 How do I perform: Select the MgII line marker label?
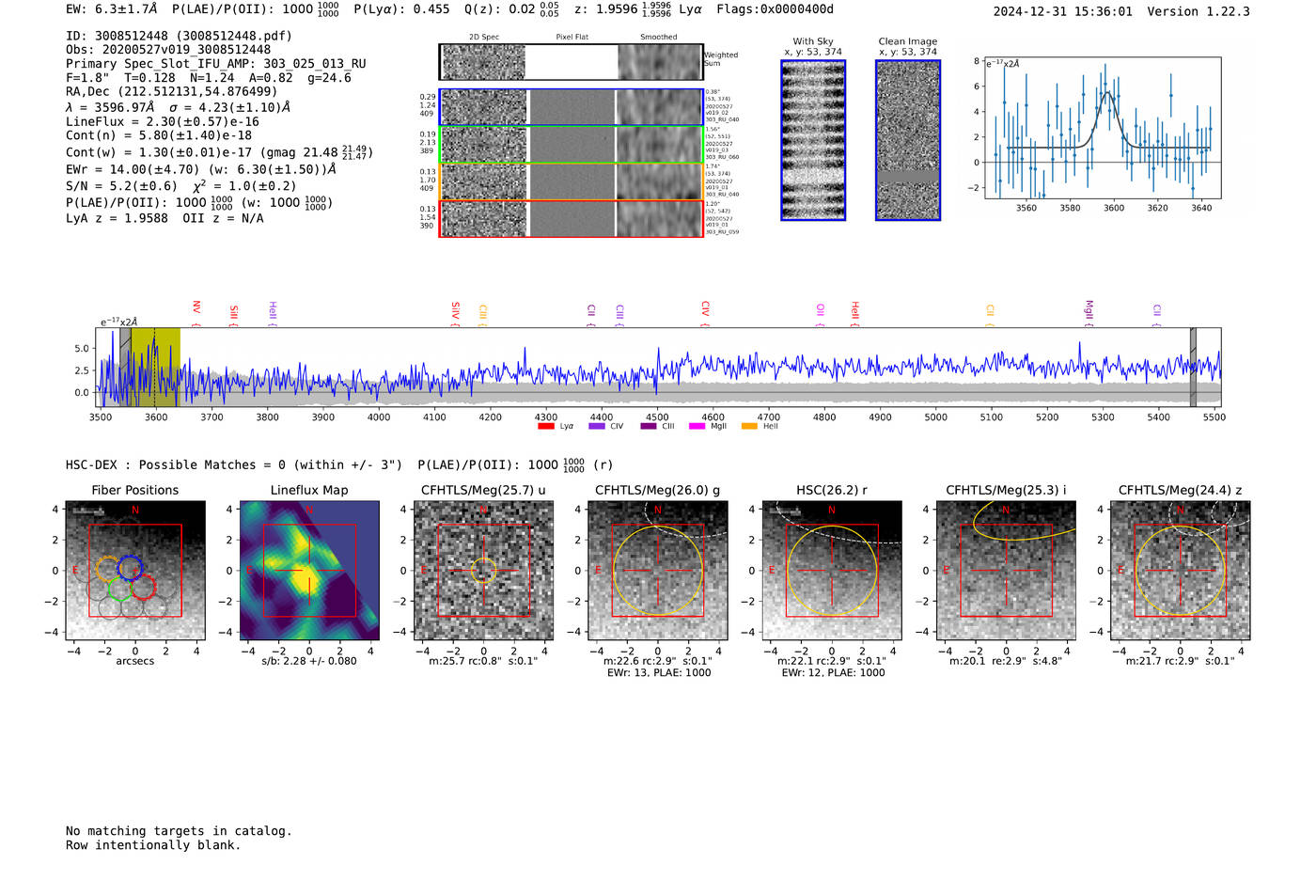[1089, 313]
